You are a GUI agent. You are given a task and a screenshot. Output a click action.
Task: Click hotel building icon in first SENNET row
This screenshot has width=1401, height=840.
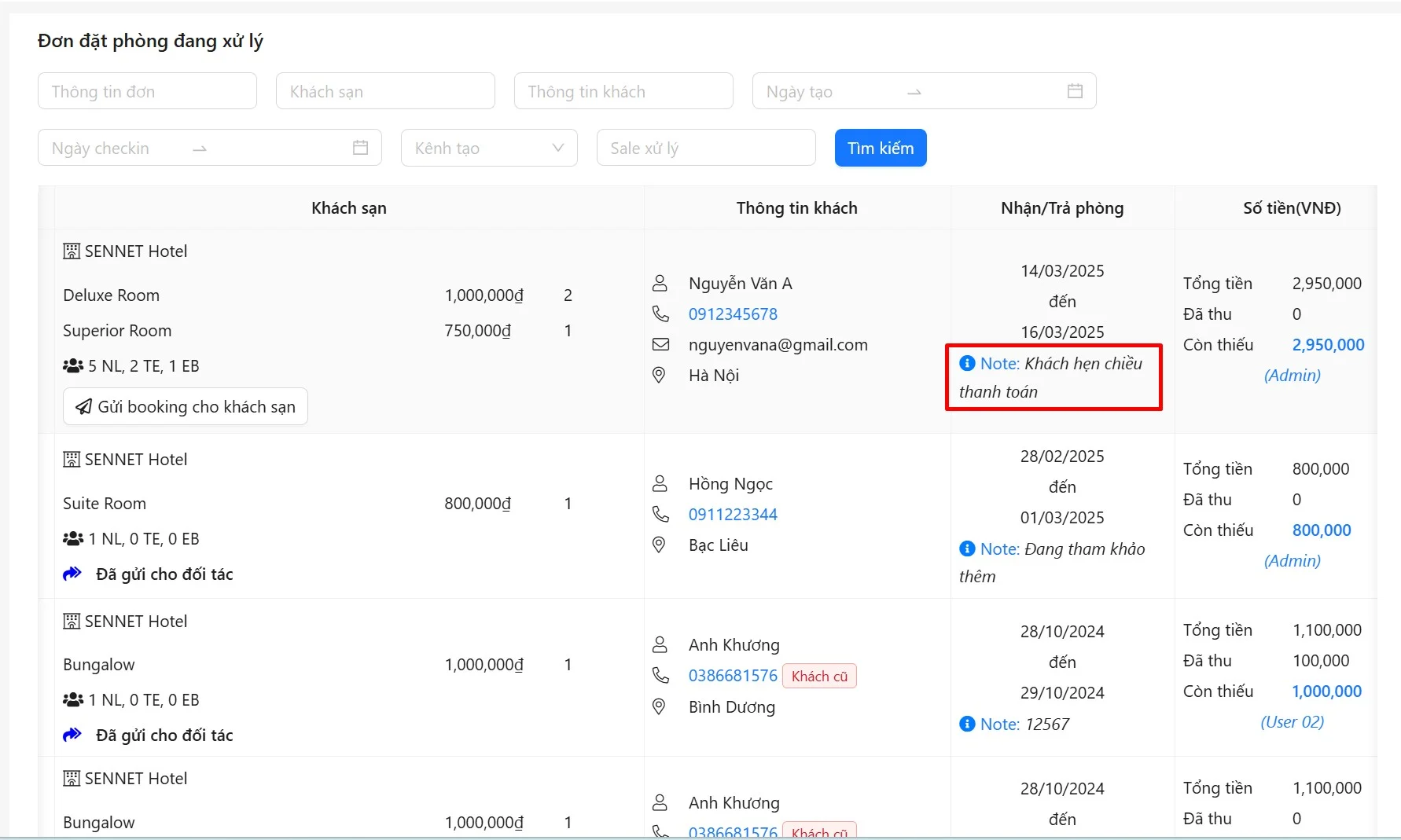72,251
